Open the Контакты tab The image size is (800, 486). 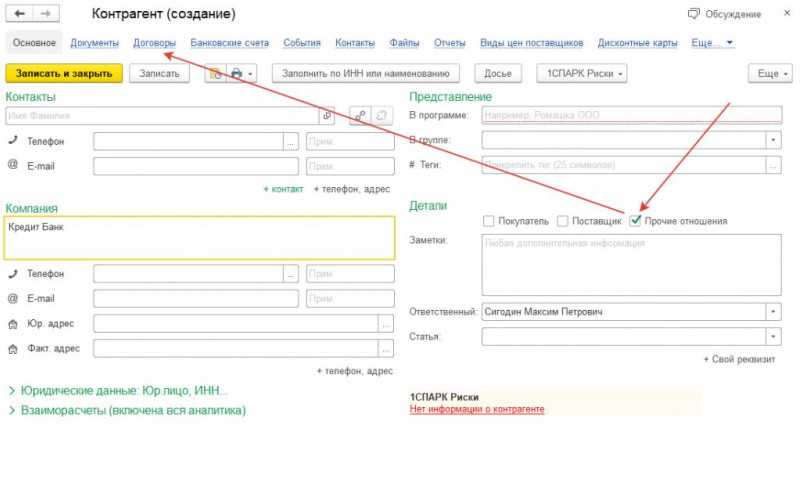coord(355,43)
